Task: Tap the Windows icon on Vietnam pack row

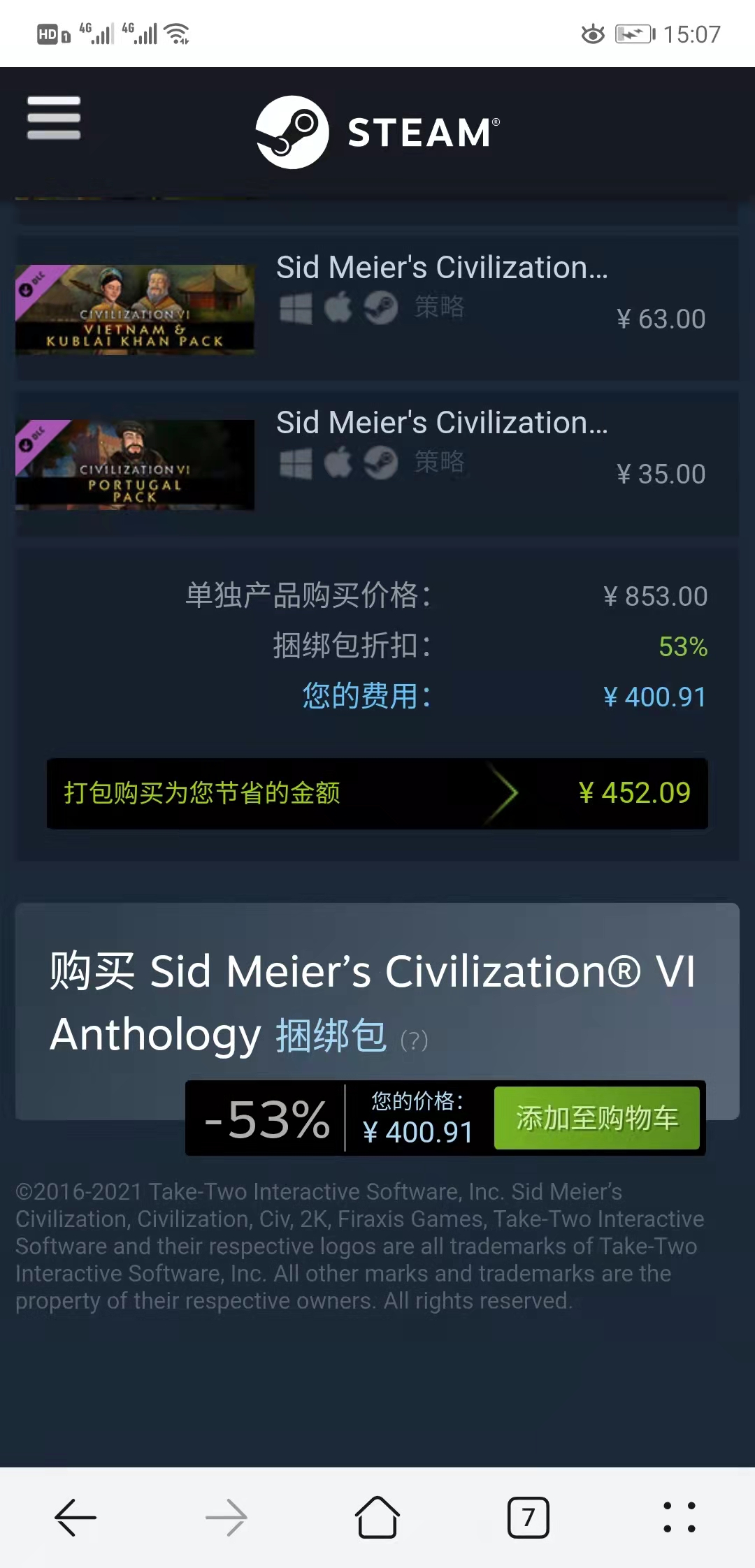Action: point(296,308)
